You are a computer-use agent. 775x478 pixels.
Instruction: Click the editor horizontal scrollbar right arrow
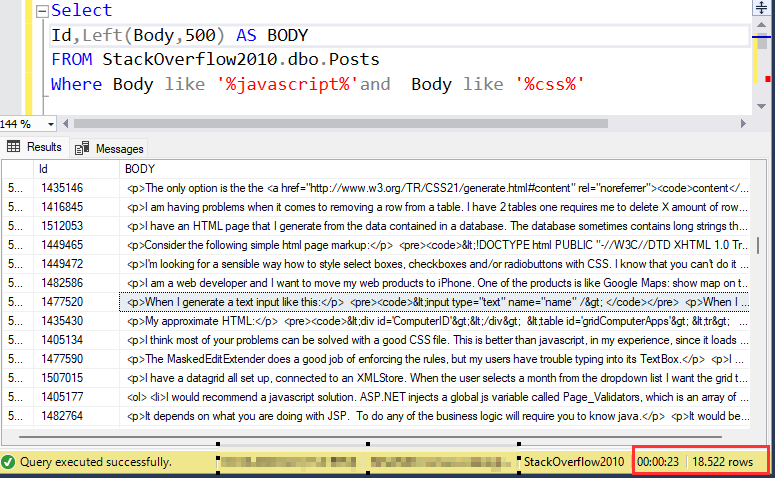[743, 124]
